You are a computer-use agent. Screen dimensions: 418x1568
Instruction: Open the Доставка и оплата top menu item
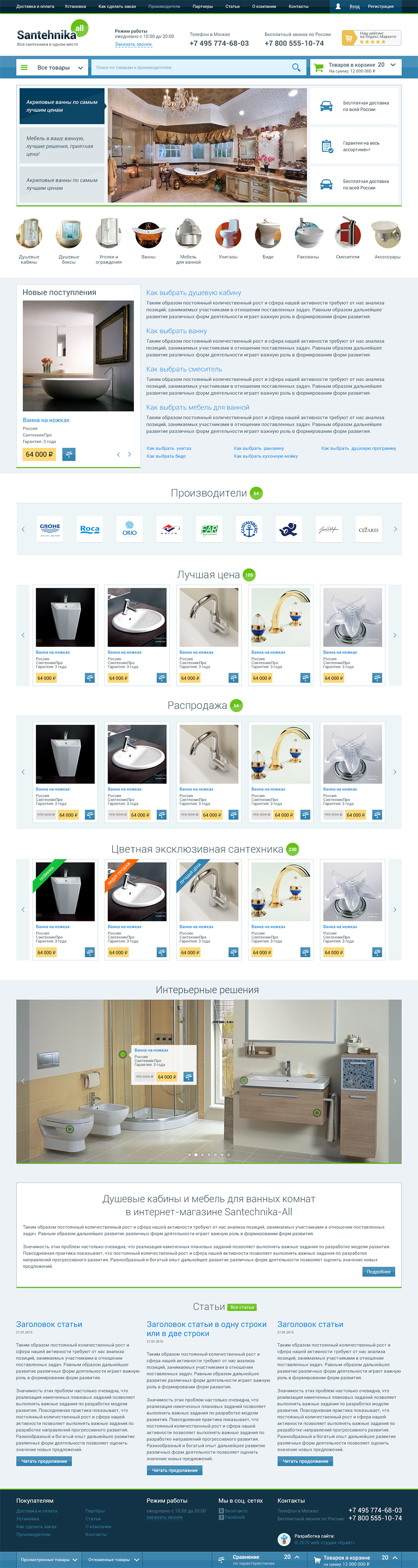pyautogui.click(x=35, y=6)
